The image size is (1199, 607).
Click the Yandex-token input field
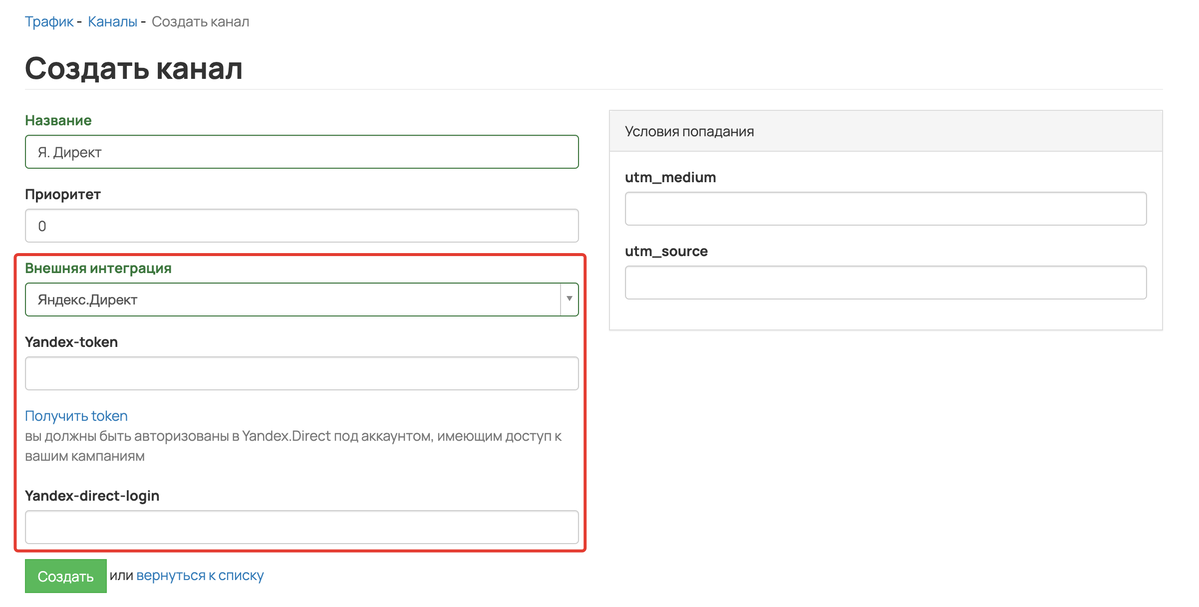[302, 374]
